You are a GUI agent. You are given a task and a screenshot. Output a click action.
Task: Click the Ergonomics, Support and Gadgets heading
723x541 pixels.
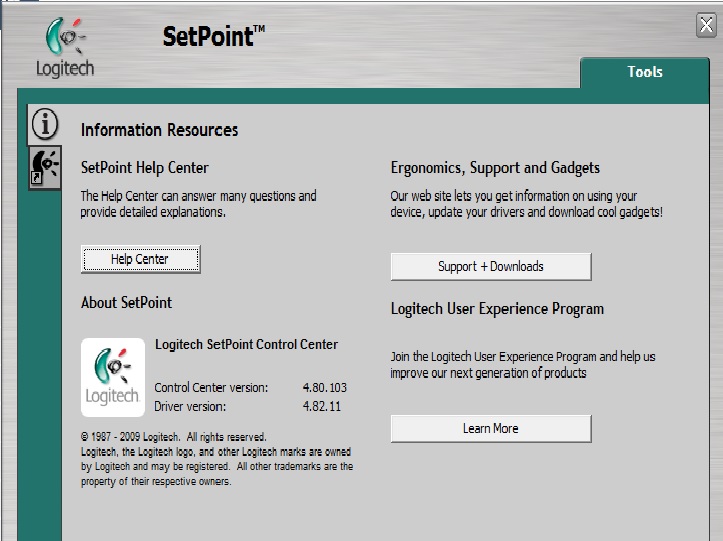point(495,168)
